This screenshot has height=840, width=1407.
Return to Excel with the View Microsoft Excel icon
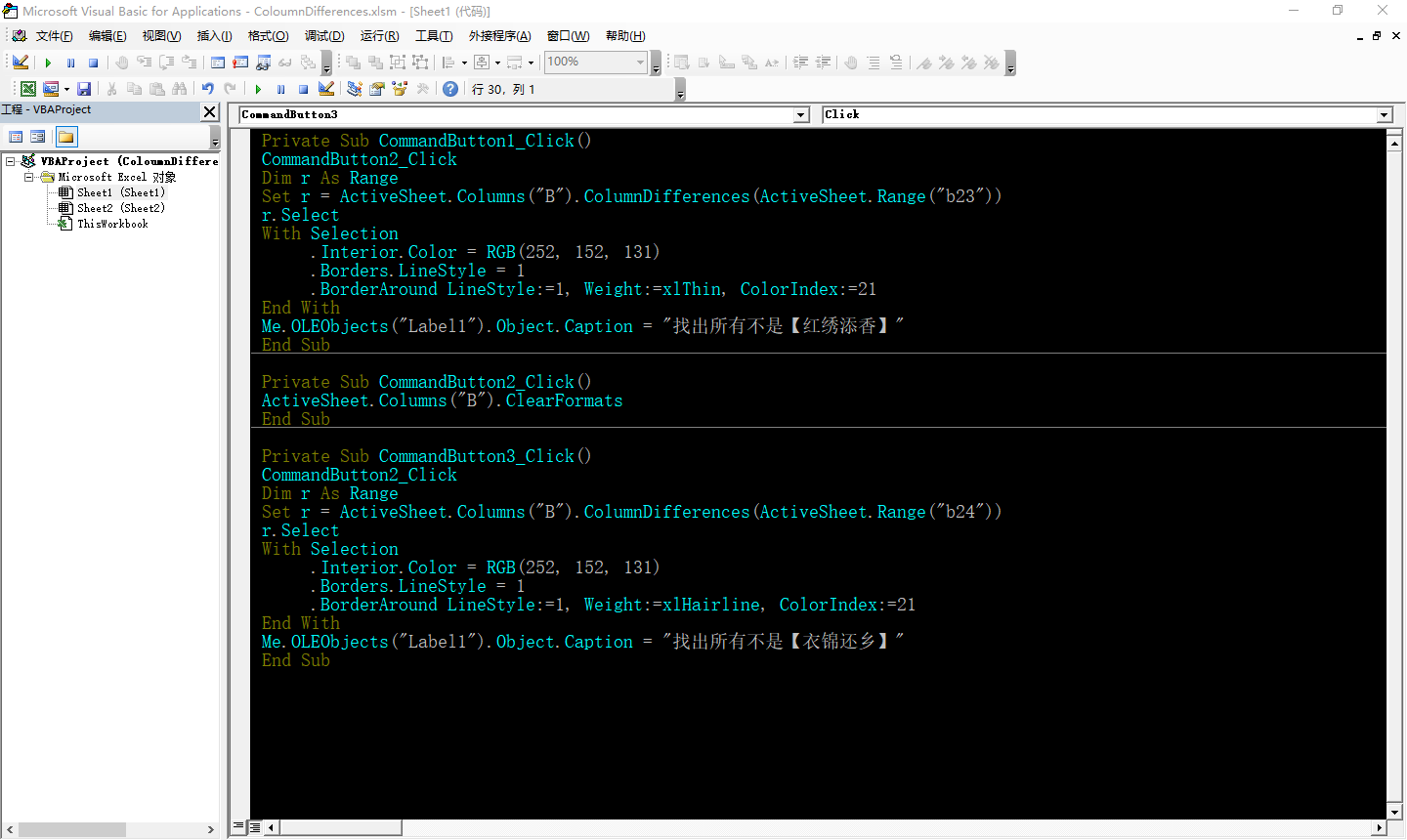coord(28,89)
